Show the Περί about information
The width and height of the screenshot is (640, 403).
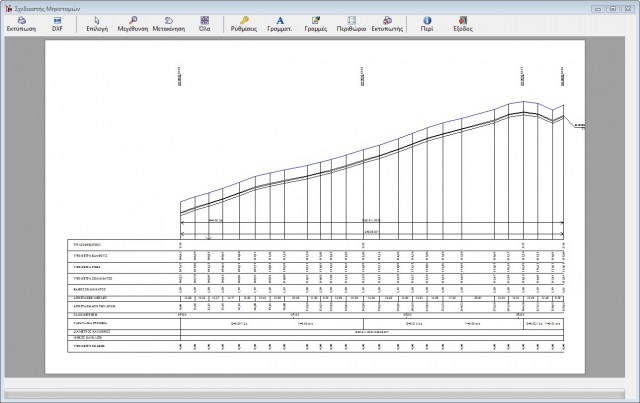427,22
